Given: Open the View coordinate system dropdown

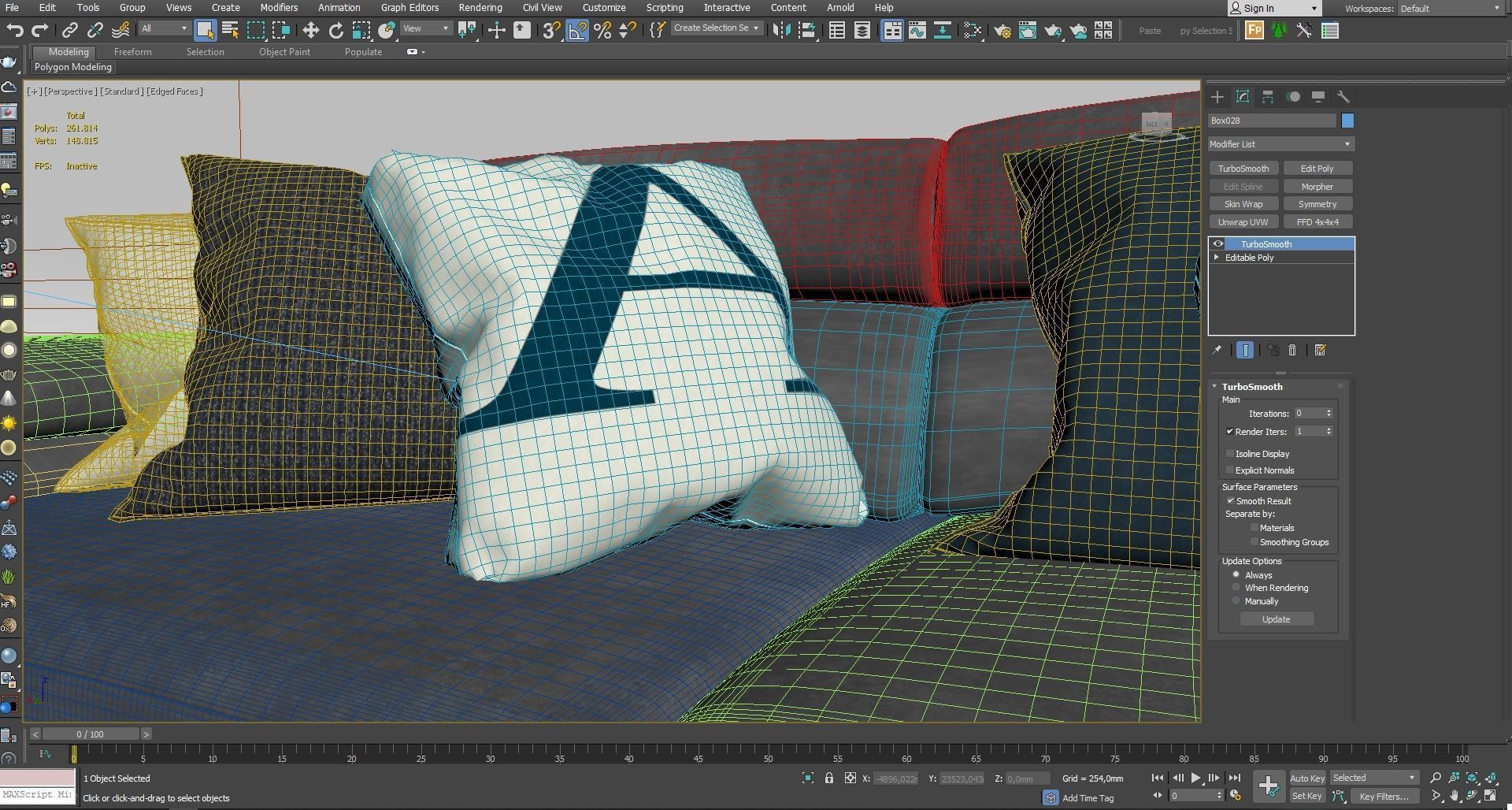Looking at the screenshot, I should coord(425,28).
